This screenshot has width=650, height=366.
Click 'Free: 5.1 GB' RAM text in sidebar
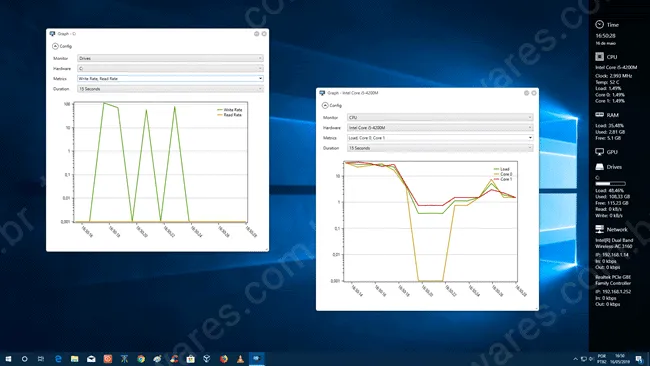[608, 138]
